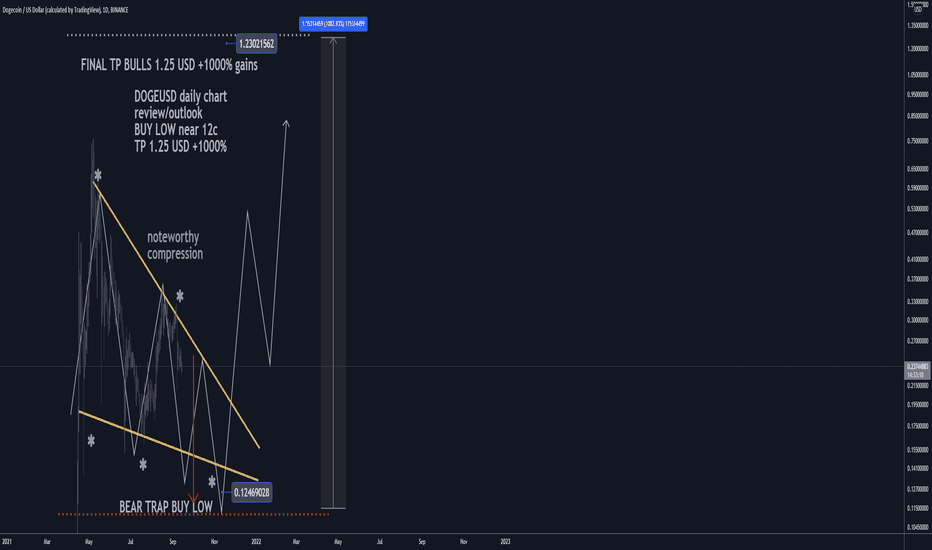Click the asterisk marker above BEAR TRAP text

[212, 482]
